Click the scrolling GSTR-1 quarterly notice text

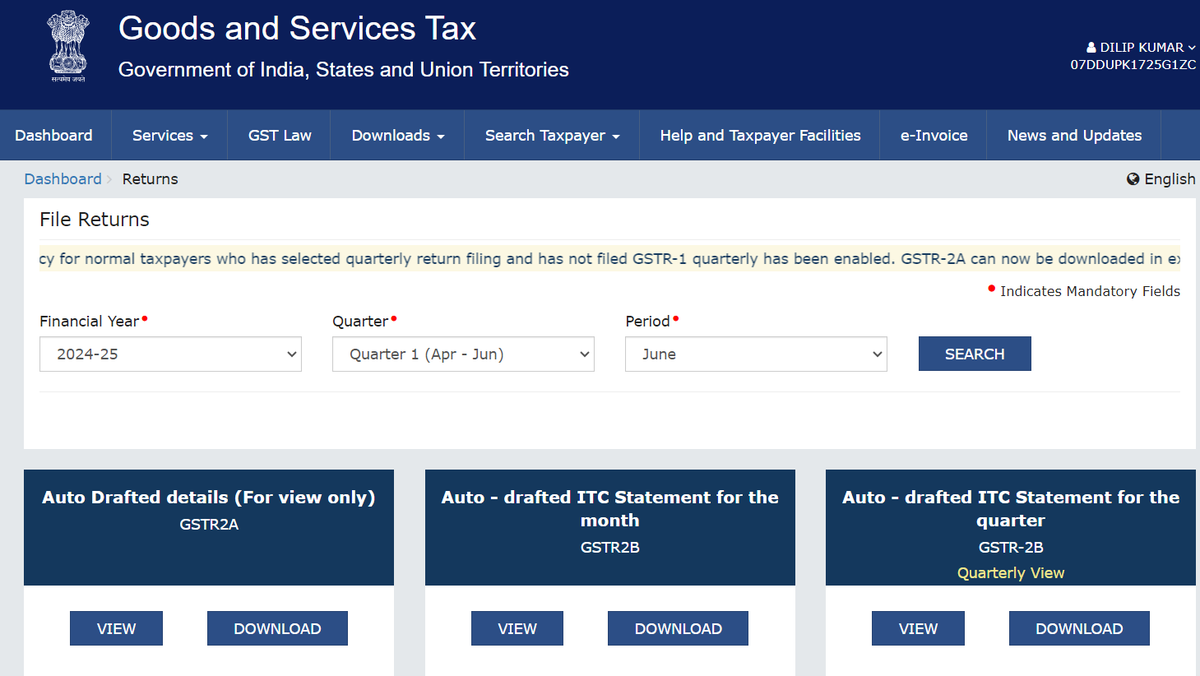[x=610, y=259]
